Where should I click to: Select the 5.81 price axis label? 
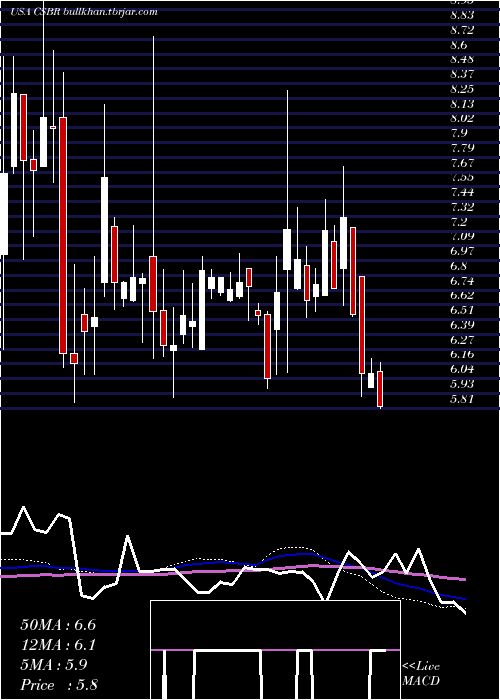462,398
